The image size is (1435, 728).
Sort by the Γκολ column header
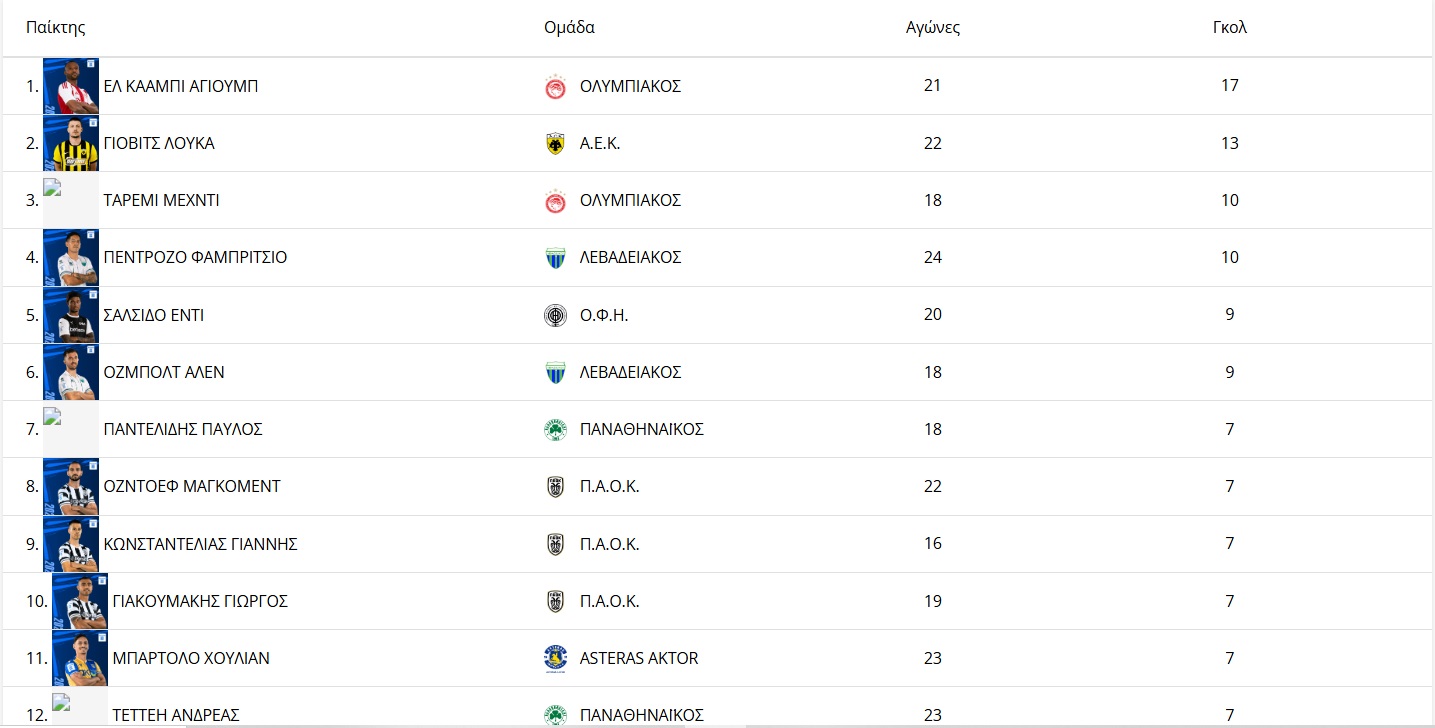[x=1229, y=28]
